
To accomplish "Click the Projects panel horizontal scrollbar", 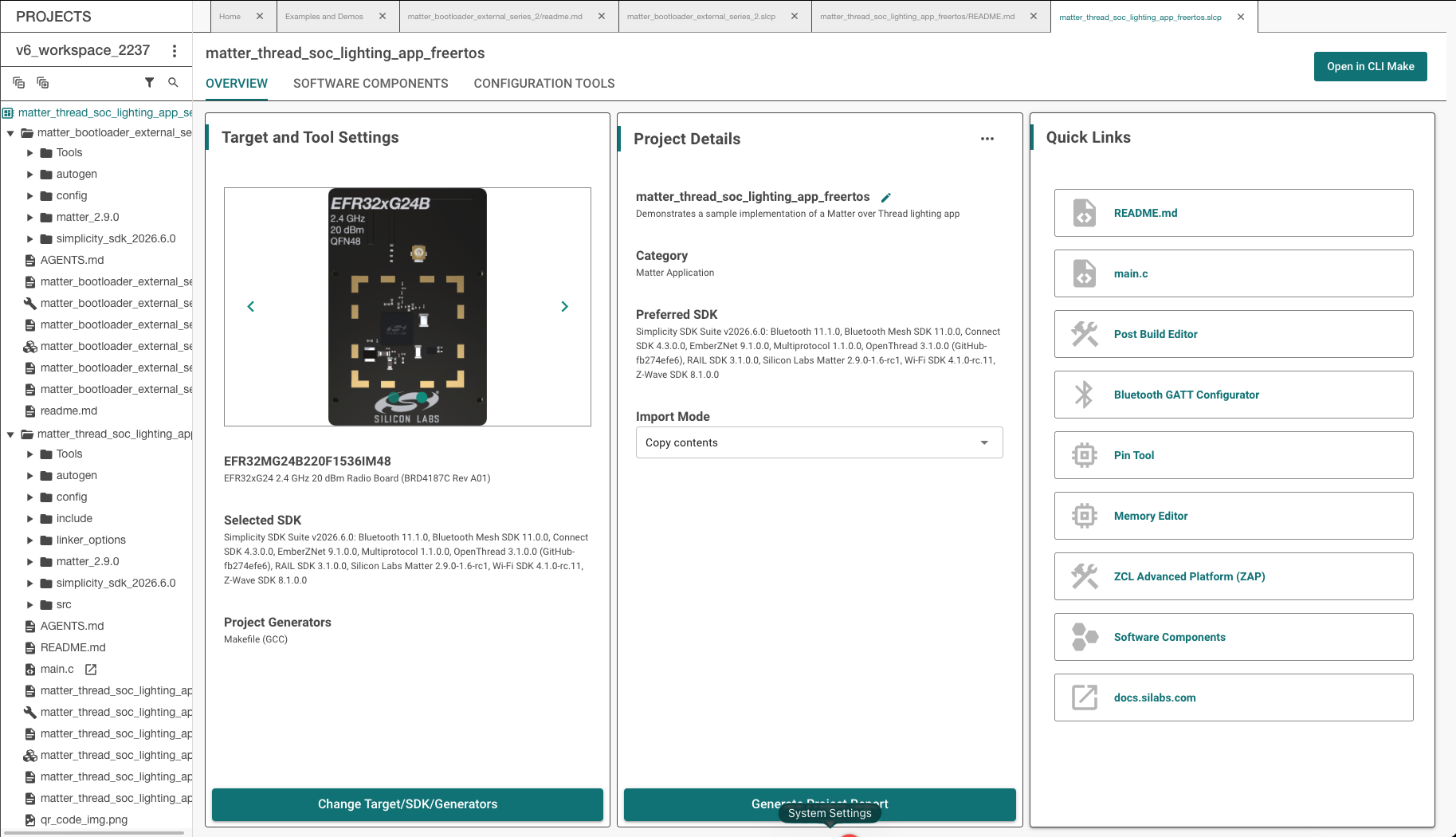I will (x=92, y=833).
